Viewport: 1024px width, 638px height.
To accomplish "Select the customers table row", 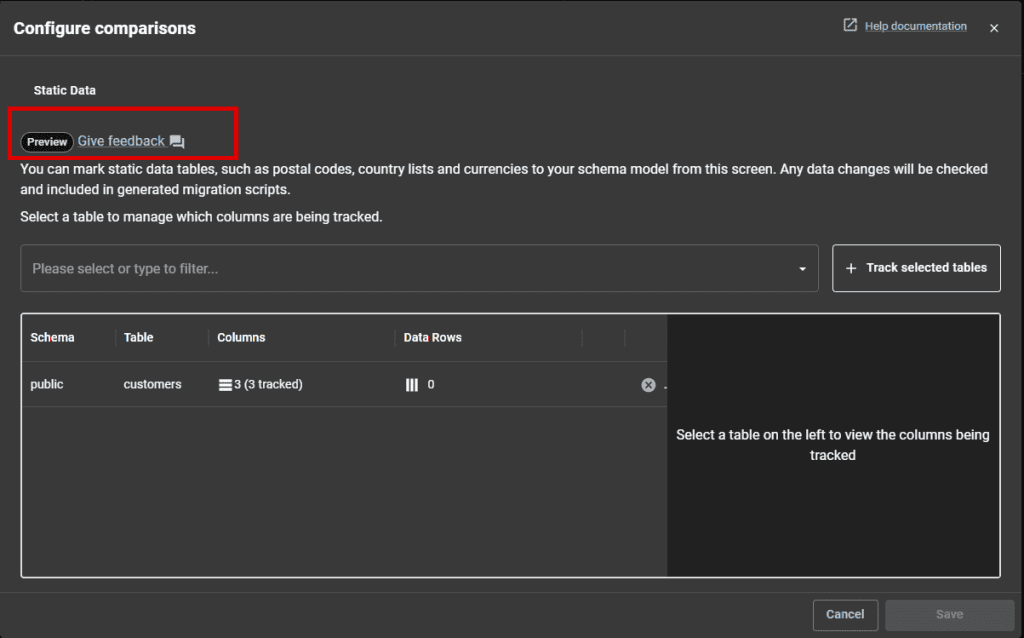I will click(152, 384).
